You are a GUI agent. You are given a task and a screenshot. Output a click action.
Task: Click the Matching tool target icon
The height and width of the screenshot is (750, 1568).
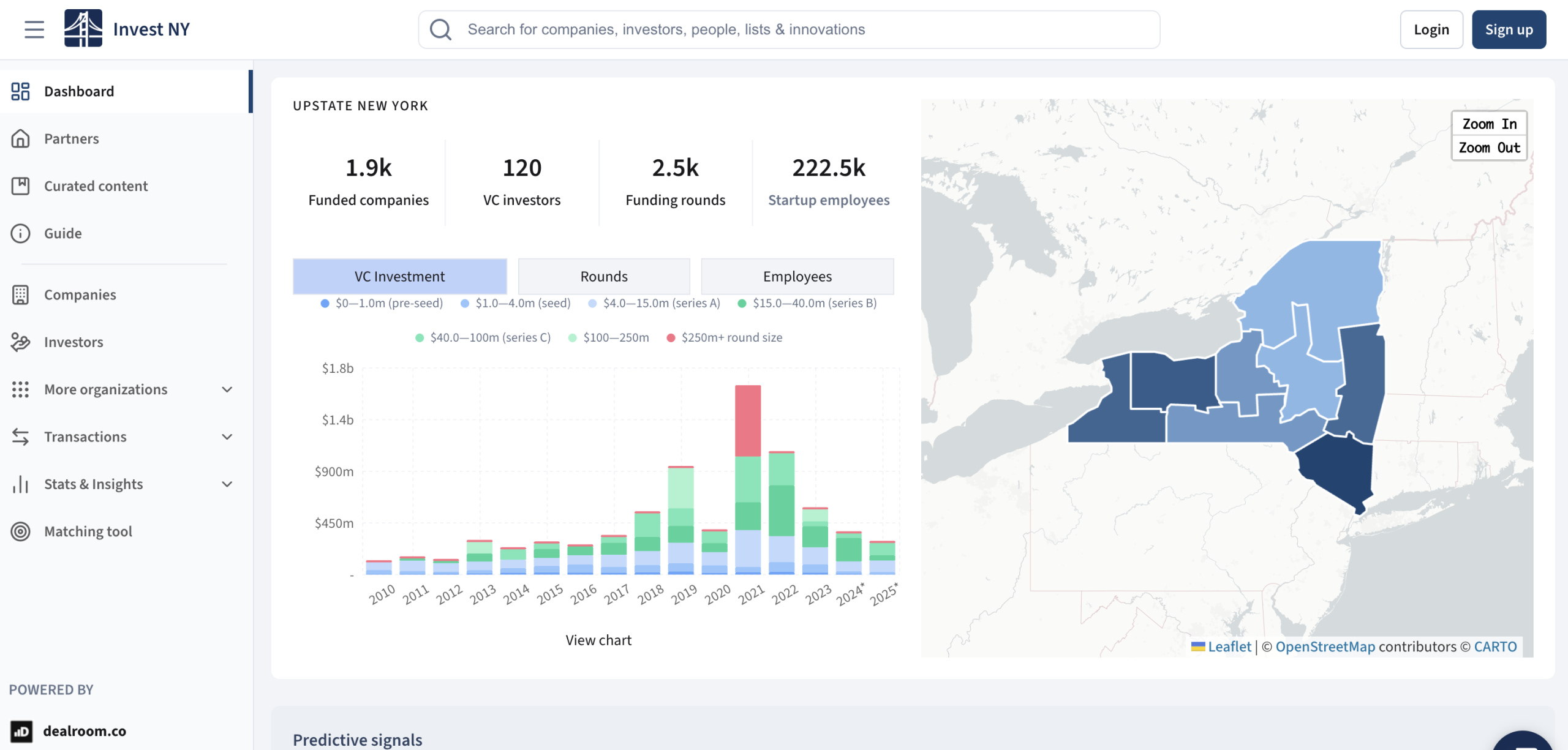(20, 531)
